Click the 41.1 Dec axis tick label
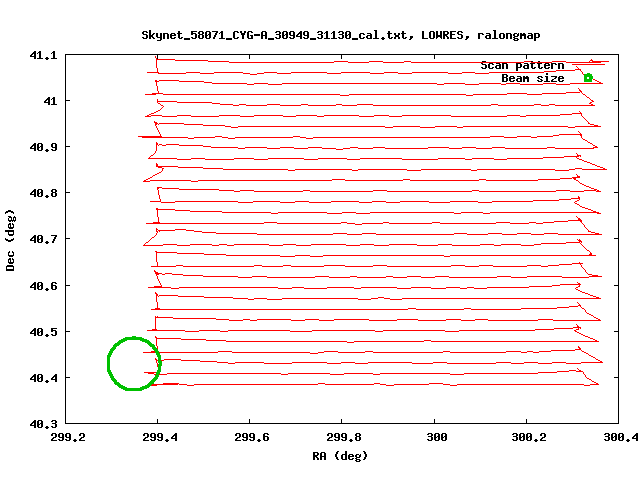Image resolution: width=640 pixels, height=480 pixels. click(43, 55)
